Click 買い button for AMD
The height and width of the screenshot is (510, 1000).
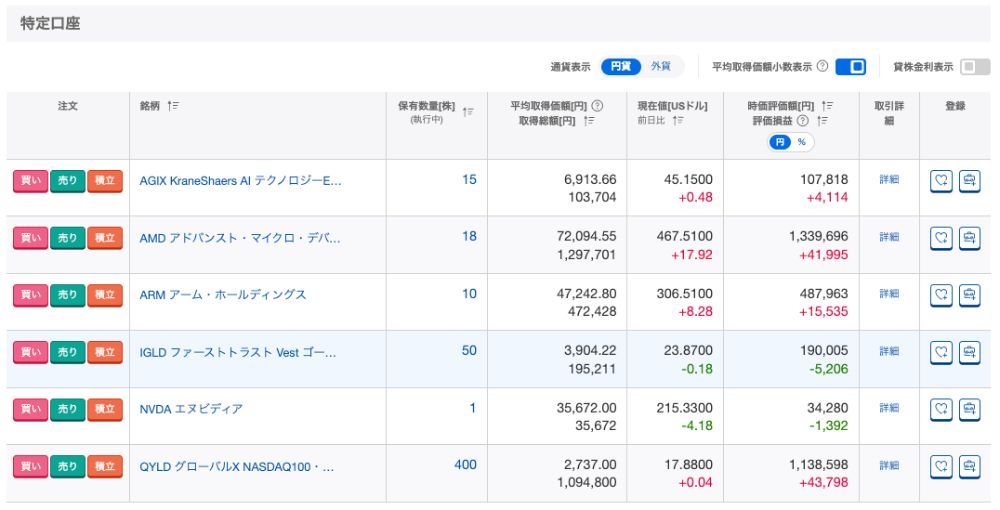click(31, 238)
